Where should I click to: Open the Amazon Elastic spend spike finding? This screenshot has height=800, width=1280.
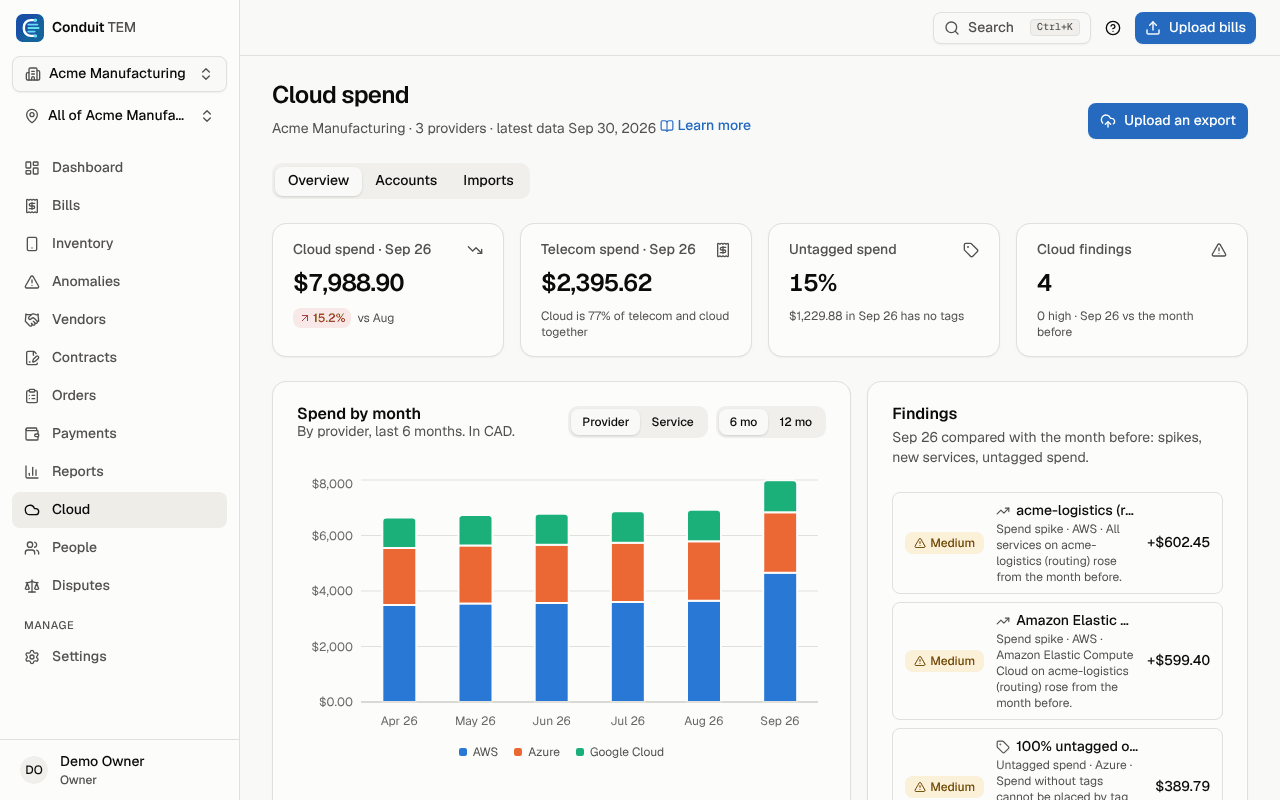click(1057, 661)
